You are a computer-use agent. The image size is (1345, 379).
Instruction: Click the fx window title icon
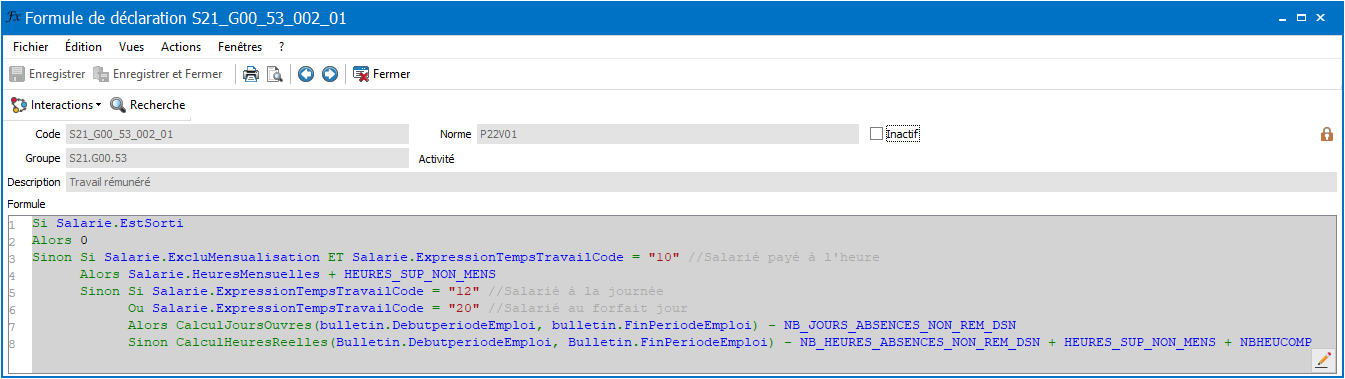(13, 18)
